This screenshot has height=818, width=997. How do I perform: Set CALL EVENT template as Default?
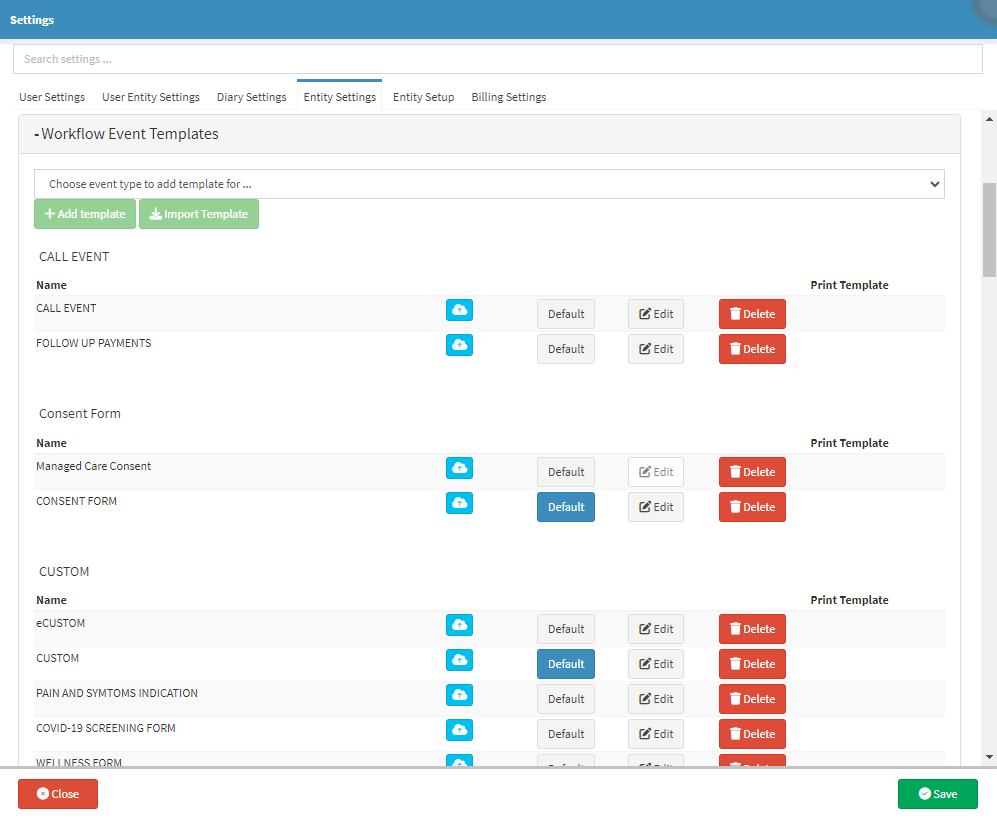pyautogui.click(x=565, y=314)
